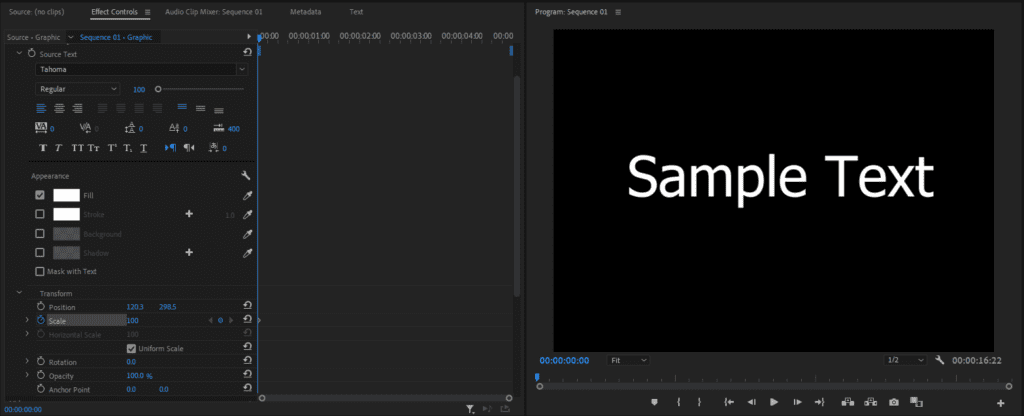This screenshot has height=416, width=1024.
Task: Click the font size slider handle
Action: (x=157, y=89)
